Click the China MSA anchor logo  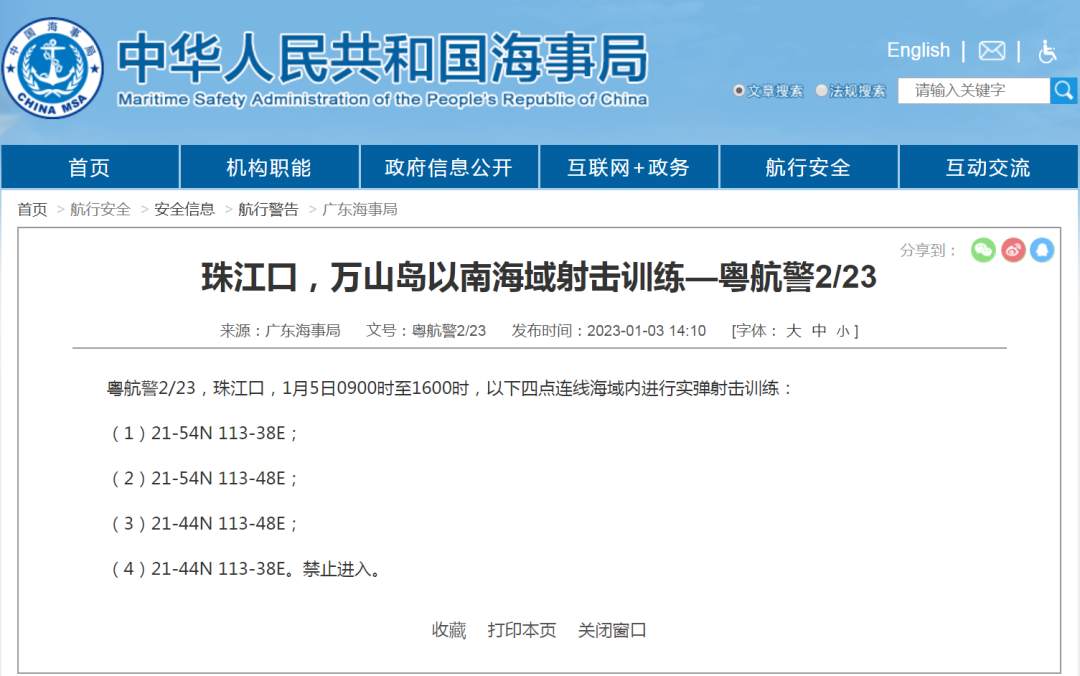pyautogui.click(x=52, y=67)
